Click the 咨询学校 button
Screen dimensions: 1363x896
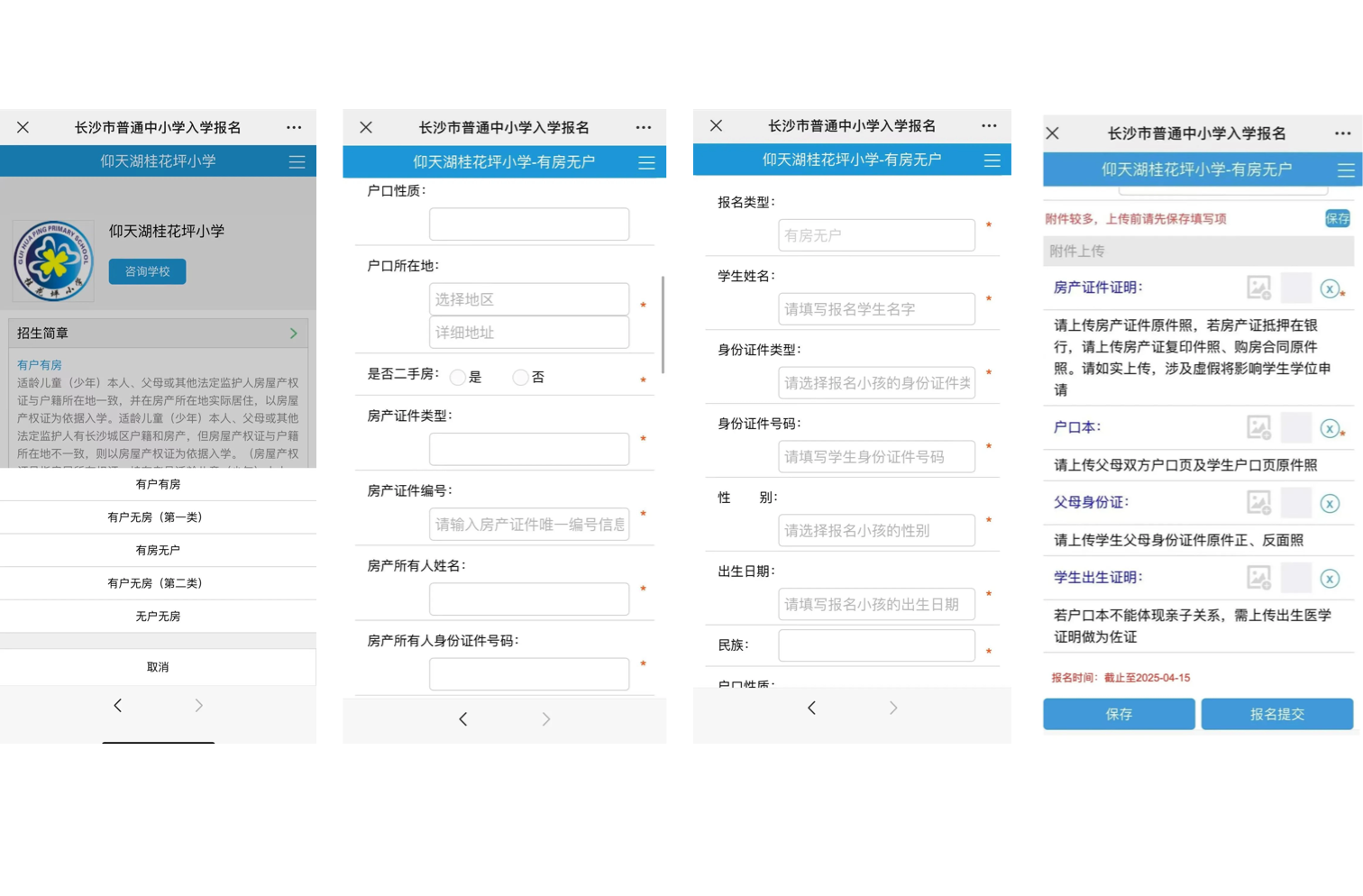click(147, 271)
